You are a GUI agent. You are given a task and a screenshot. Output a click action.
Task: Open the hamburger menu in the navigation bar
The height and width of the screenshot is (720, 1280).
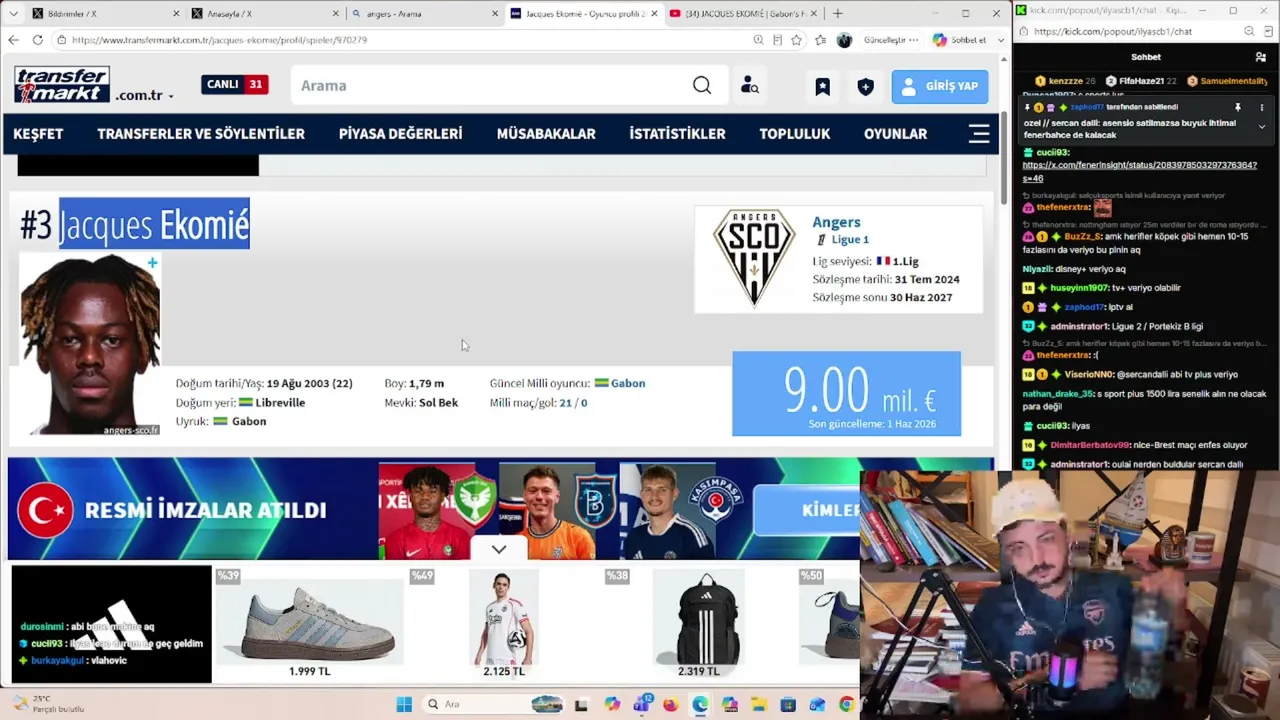(979, 134)
